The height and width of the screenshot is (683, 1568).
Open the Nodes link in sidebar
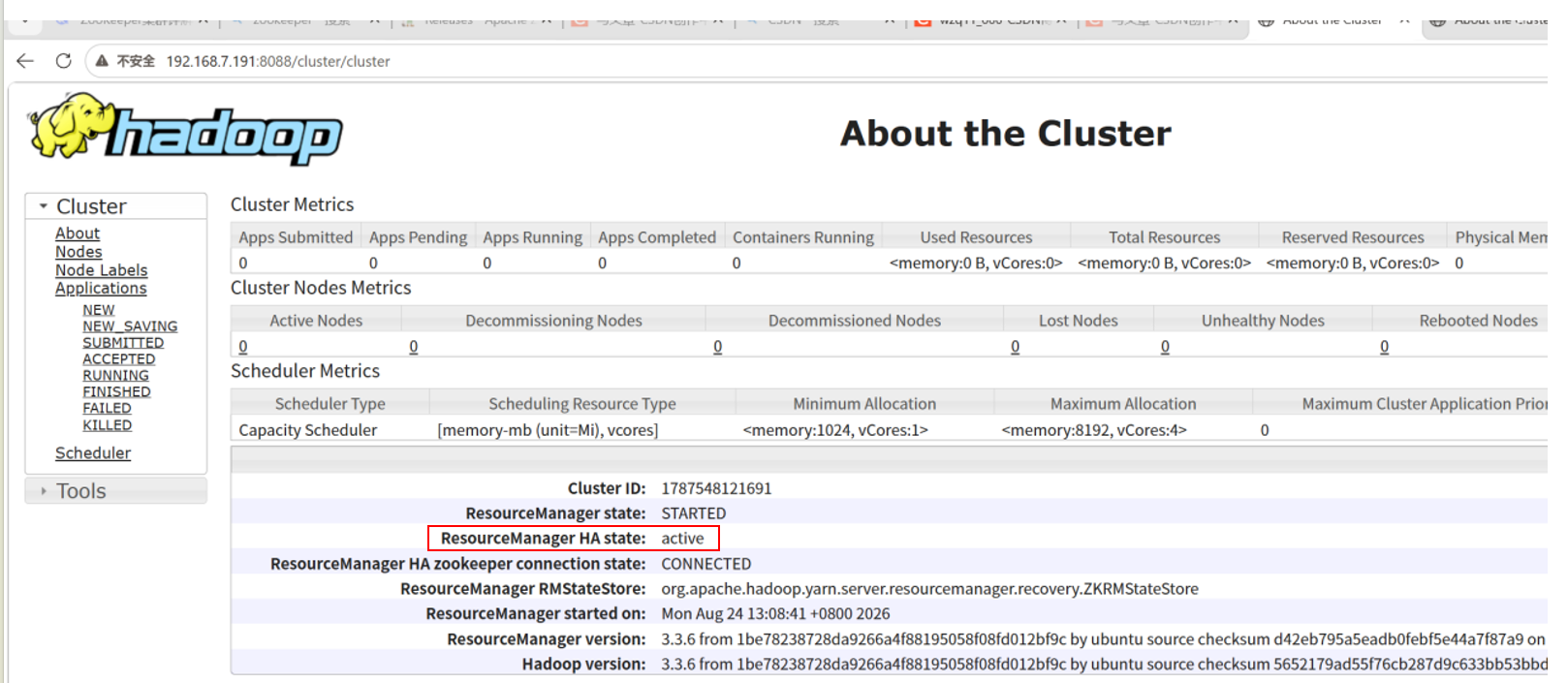pyautogui.click(x=78, y=252)
